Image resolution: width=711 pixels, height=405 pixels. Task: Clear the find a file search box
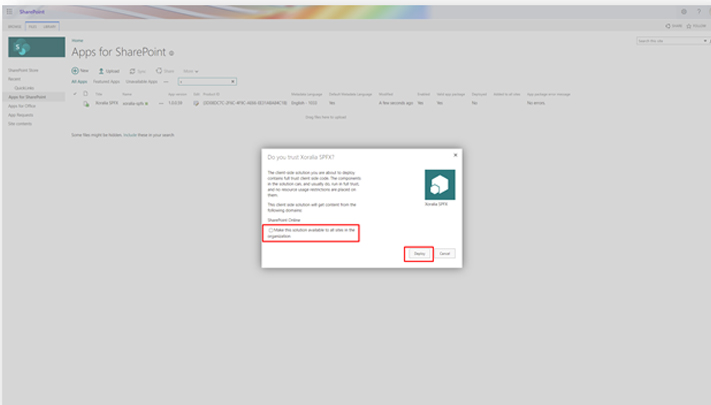pyautogui.click(x=233, y=82)
